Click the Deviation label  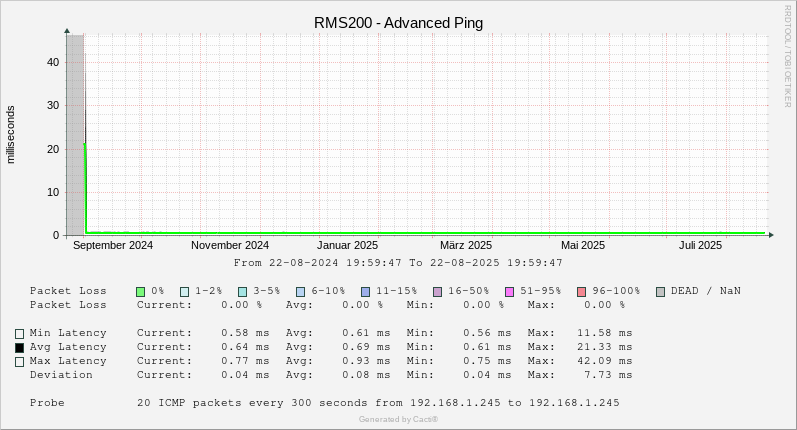[x=61, y=375]
